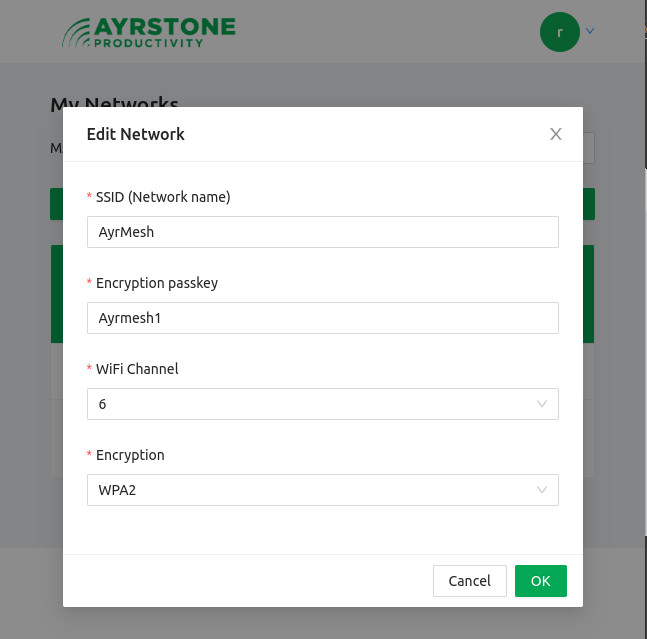Click the 'WiFi Channel' field label
The width and height of the screenshot is (647, 639).
137,369
